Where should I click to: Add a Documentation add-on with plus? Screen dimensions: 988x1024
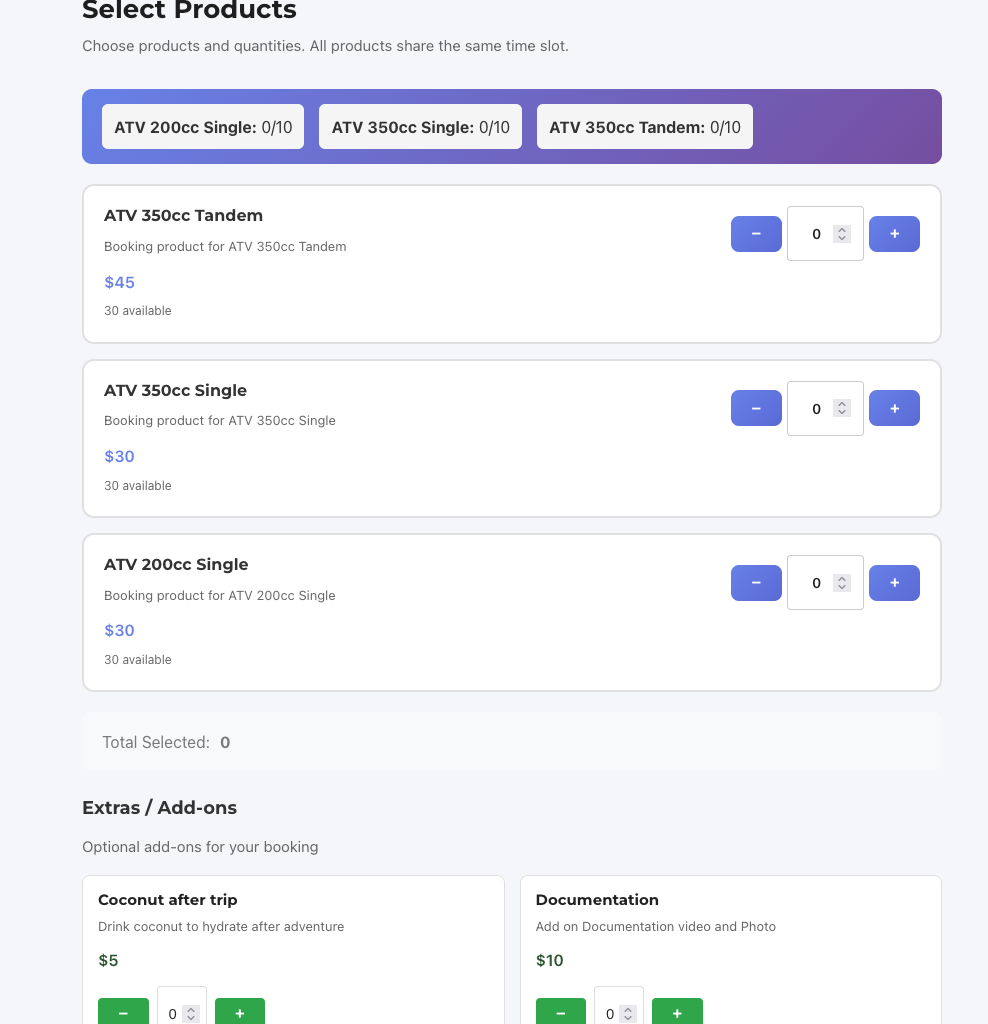click(x=677, y=1013)
